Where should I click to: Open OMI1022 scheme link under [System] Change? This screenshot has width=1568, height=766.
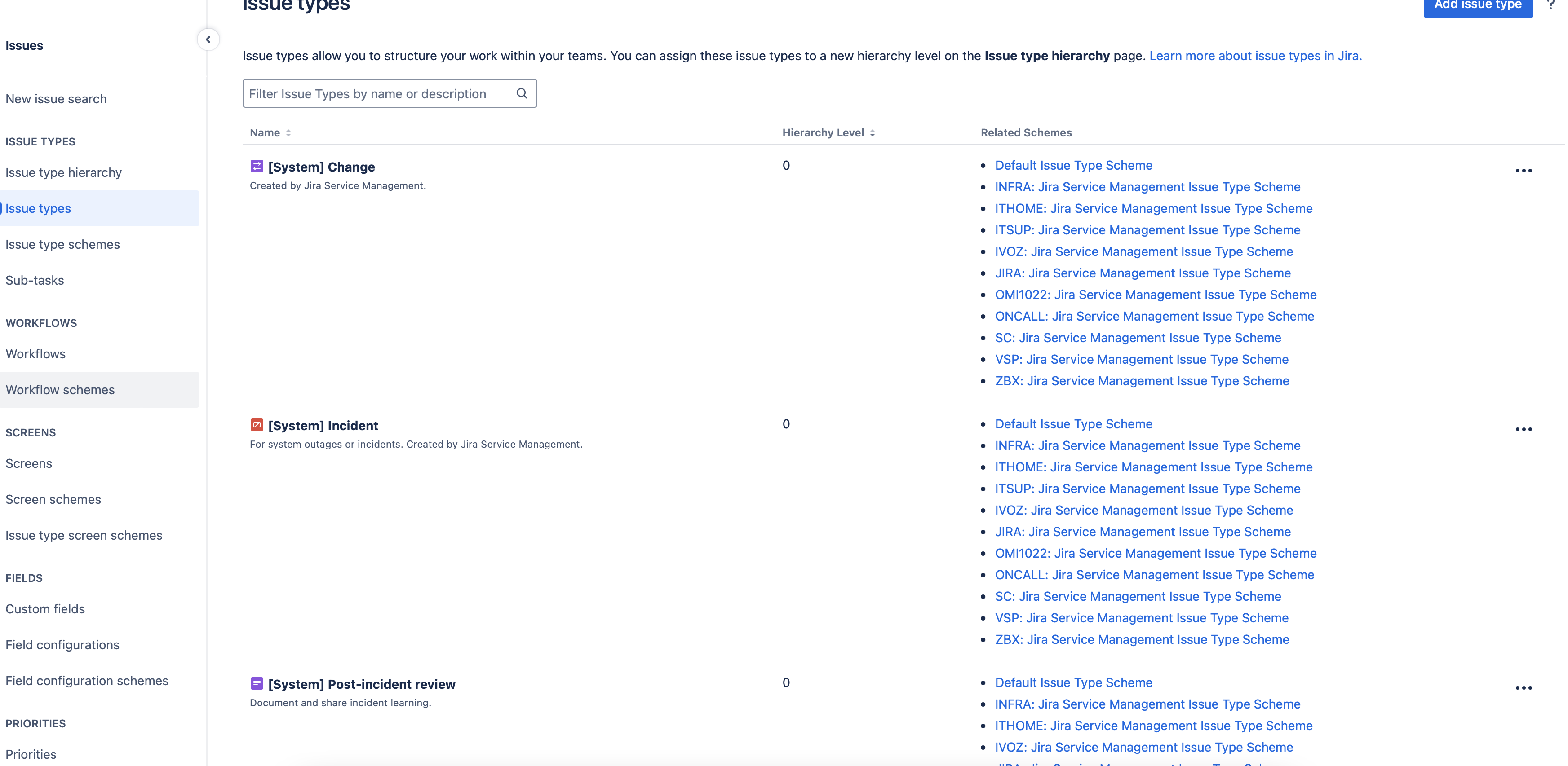coord(1155,295)
